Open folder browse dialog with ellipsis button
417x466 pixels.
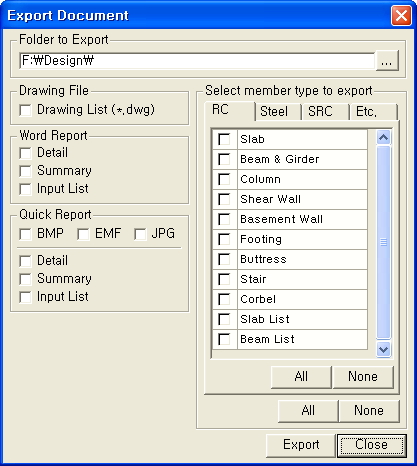coord(387,61)
